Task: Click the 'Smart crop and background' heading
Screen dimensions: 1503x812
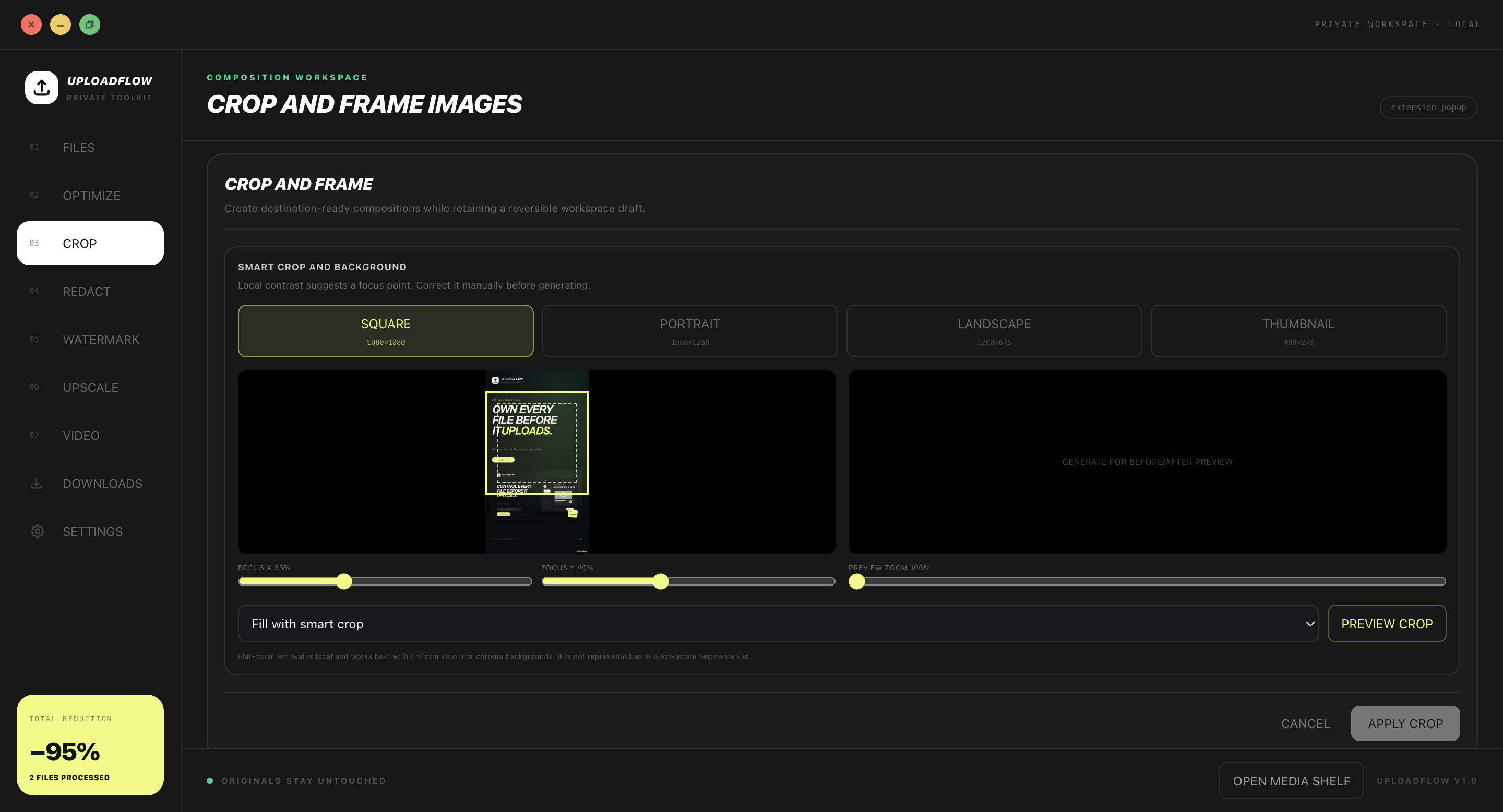Action: 322,267
